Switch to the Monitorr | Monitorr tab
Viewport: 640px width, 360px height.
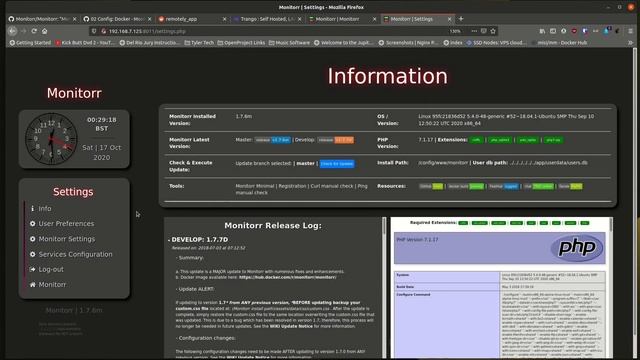pyautogui.click(x=342, y=19)
